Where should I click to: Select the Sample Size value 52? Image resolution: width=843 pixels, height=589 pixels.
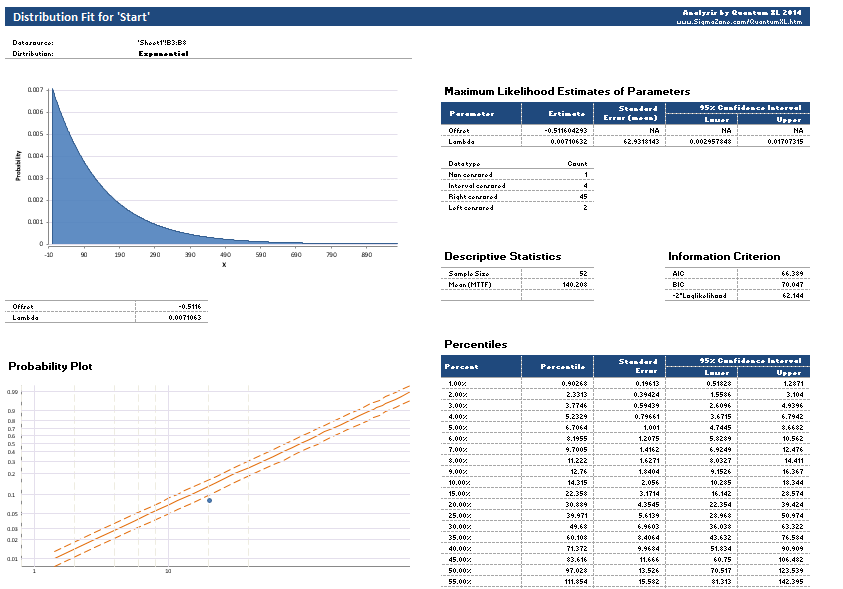583,273
